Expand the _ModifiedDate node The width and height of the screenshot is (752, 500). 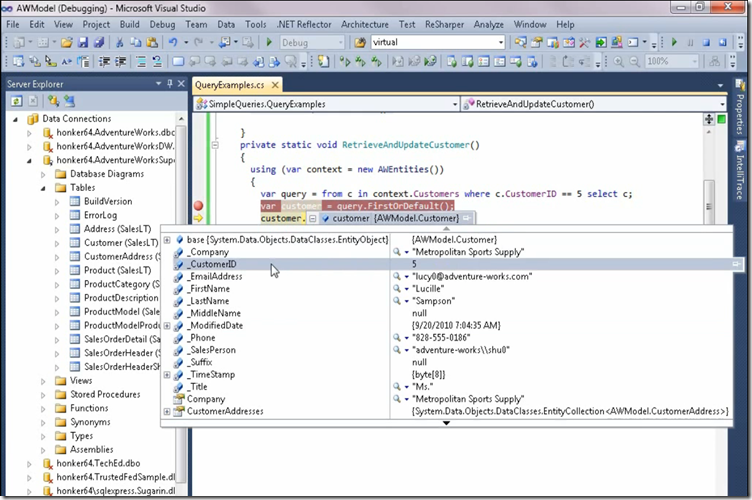[x=167, y=326]
